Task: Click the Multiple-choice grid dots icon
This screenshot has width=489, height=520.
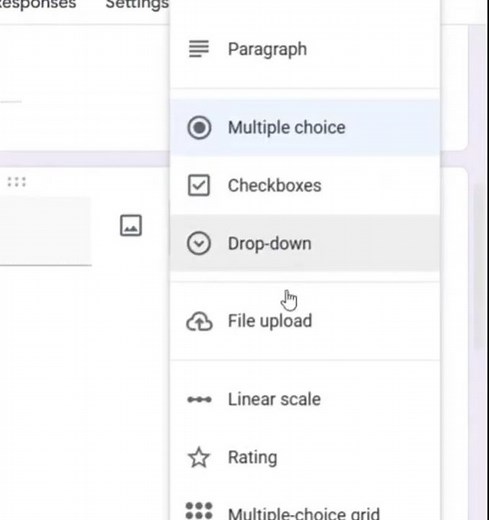Action: coord(199,510)
